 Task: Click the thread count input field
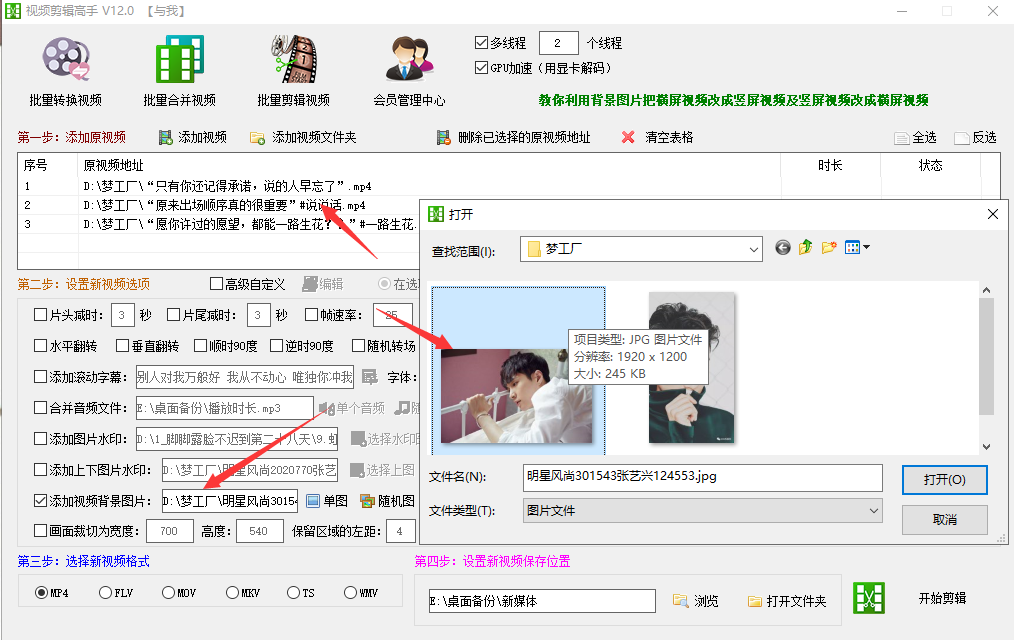coord(558,43)
